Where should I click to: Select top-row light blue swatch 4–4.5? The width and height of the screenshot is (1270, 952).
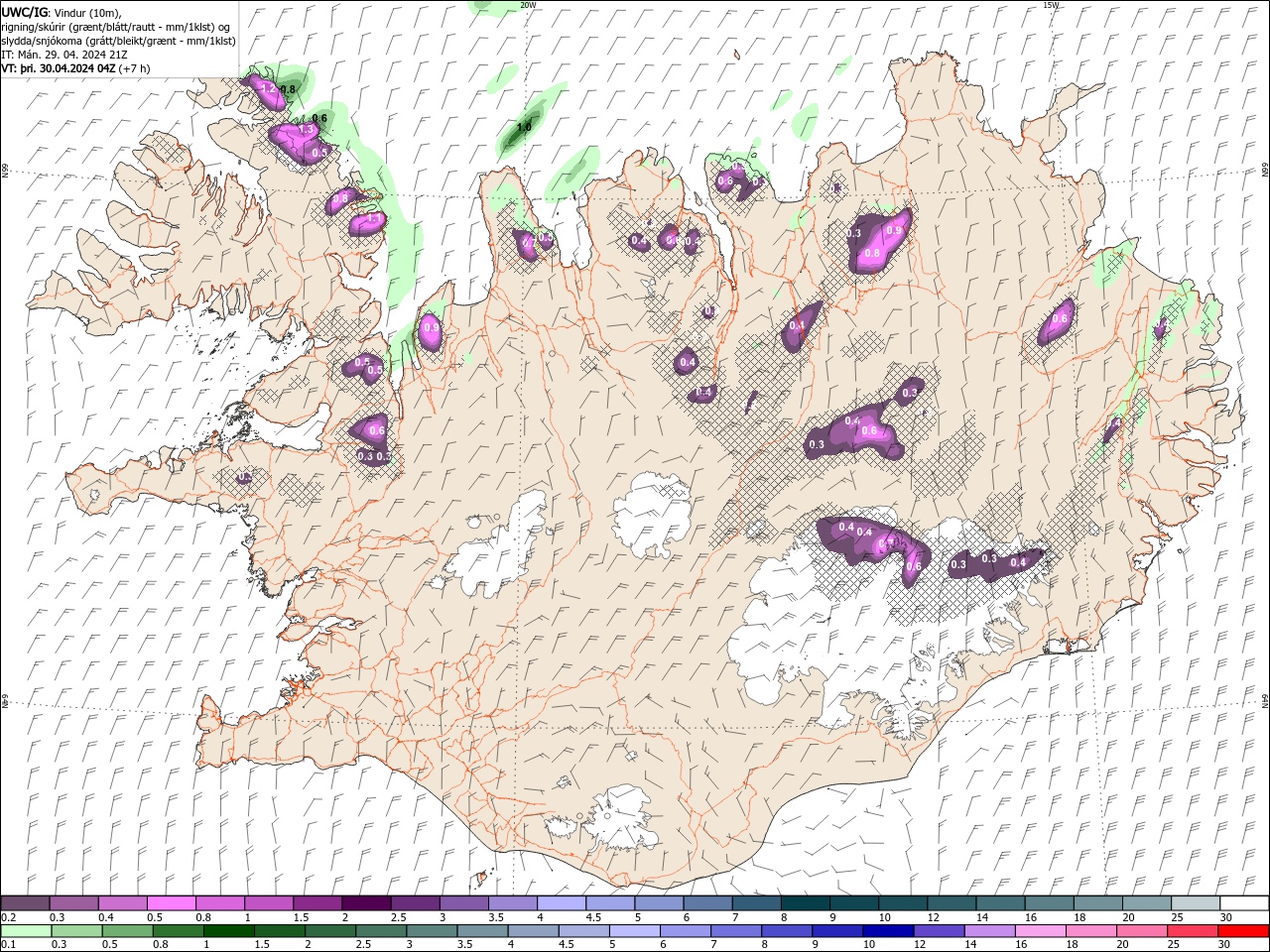(x=561, y=903)
